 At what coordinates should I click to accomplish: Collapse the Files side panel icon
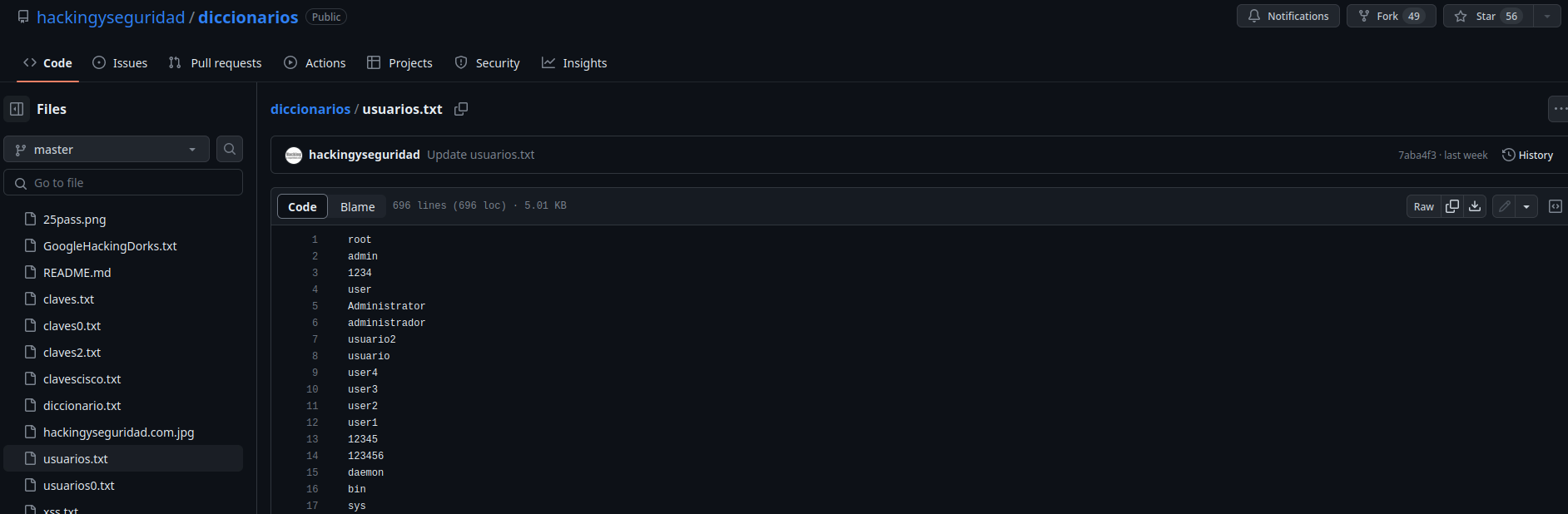pyautogui.click(x=17, y=109)
